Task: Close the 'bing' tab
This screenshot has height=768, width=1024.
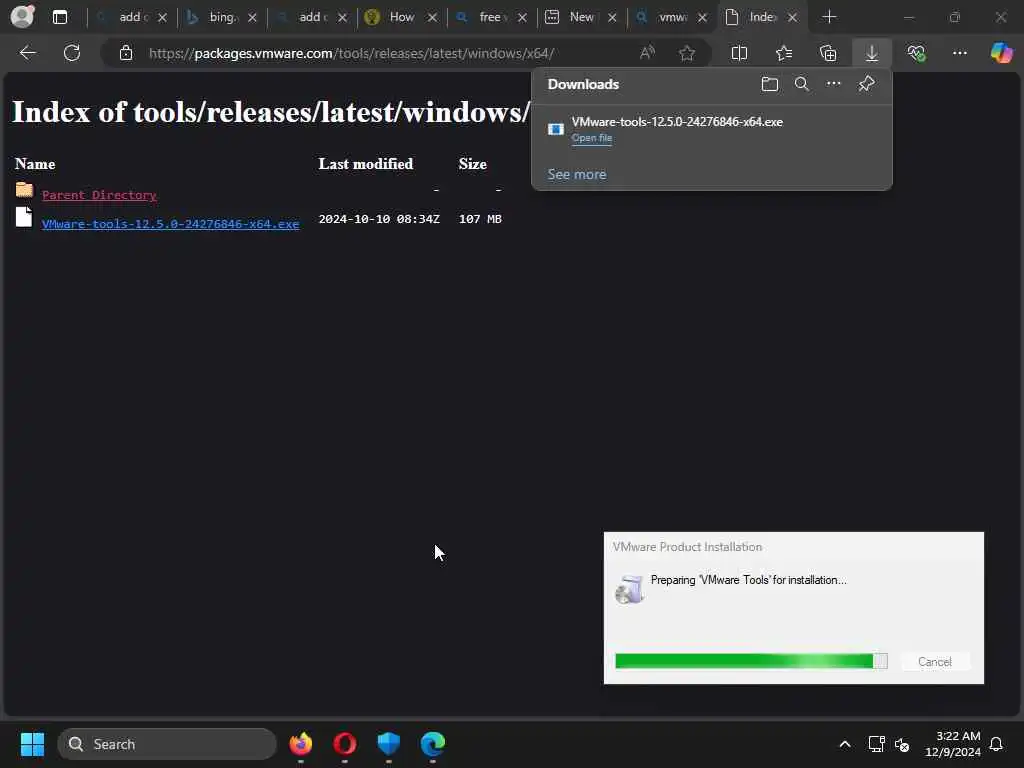Action: pos(252,18)
